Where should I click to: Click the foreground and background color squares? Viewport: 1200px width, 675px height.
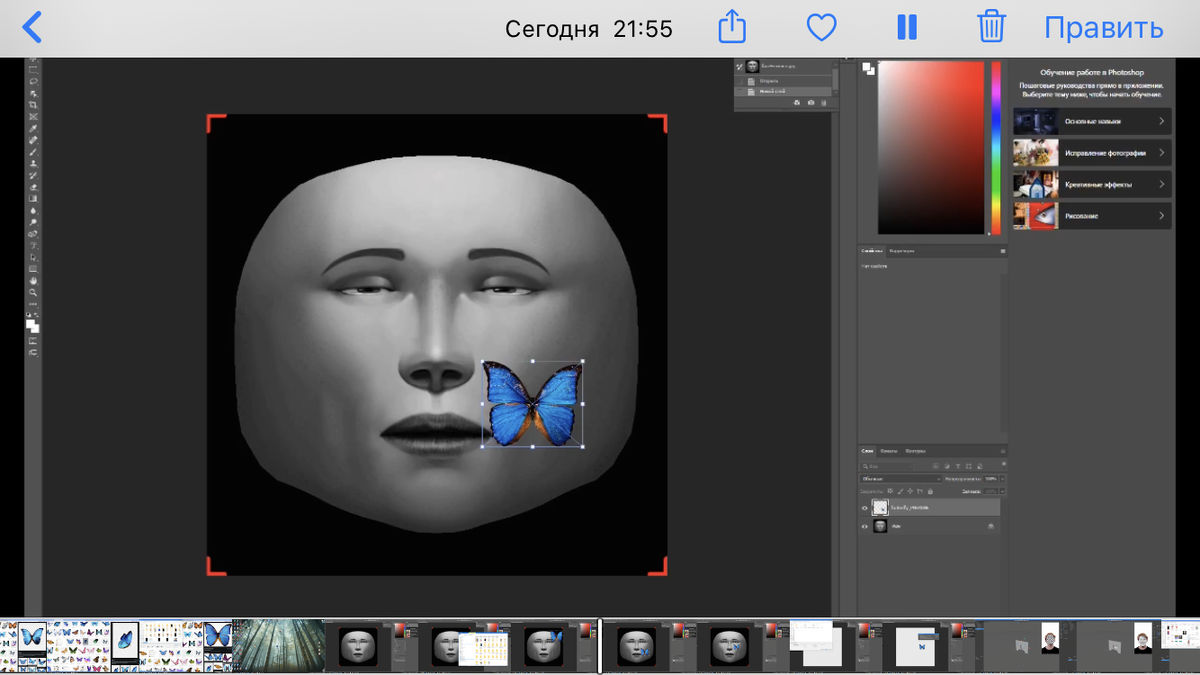pos(33,326)
